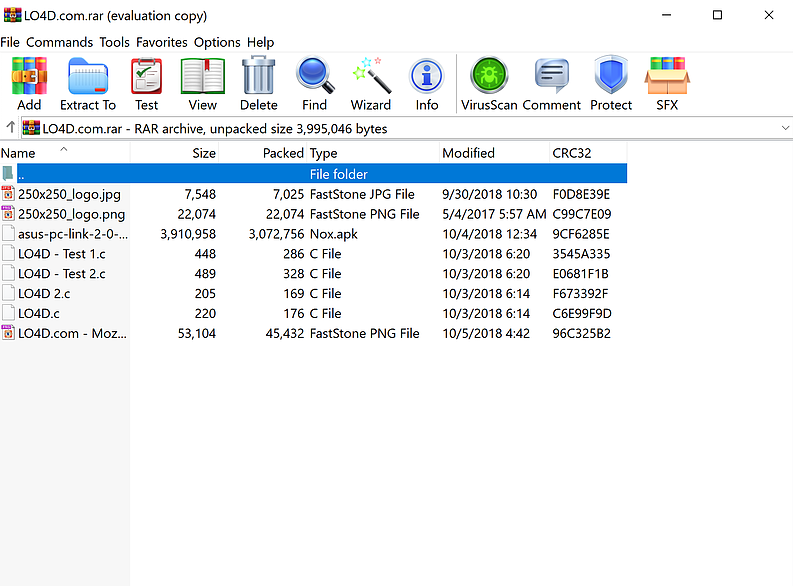Viewport: 793px width, 586px height.
Task: Open the Tools menu
Action: pos(114,42)
